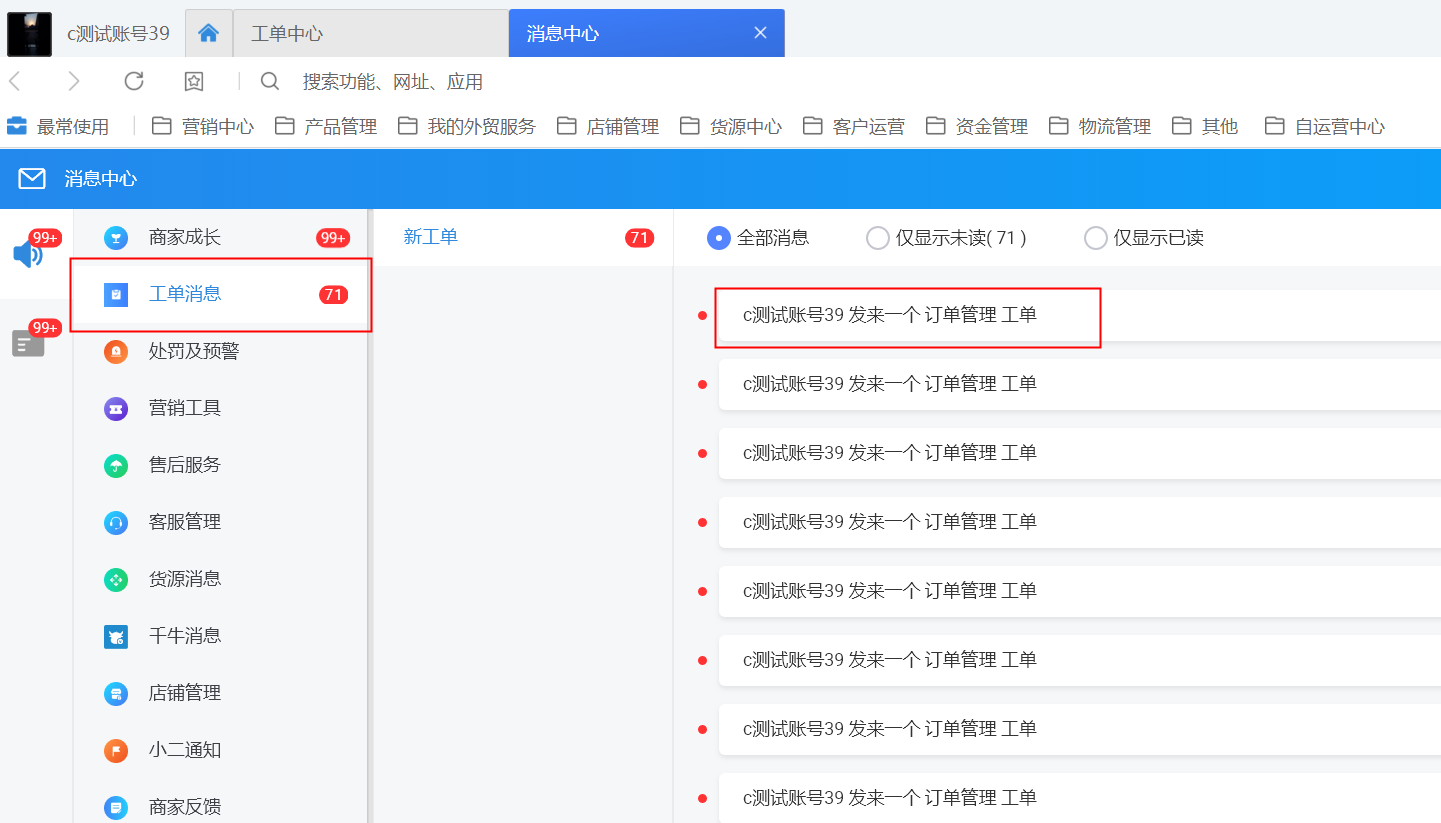Focus the 搜索功能、网址、应用 search field
This screenshot has width=1441, height=823.
coord(393,82)
